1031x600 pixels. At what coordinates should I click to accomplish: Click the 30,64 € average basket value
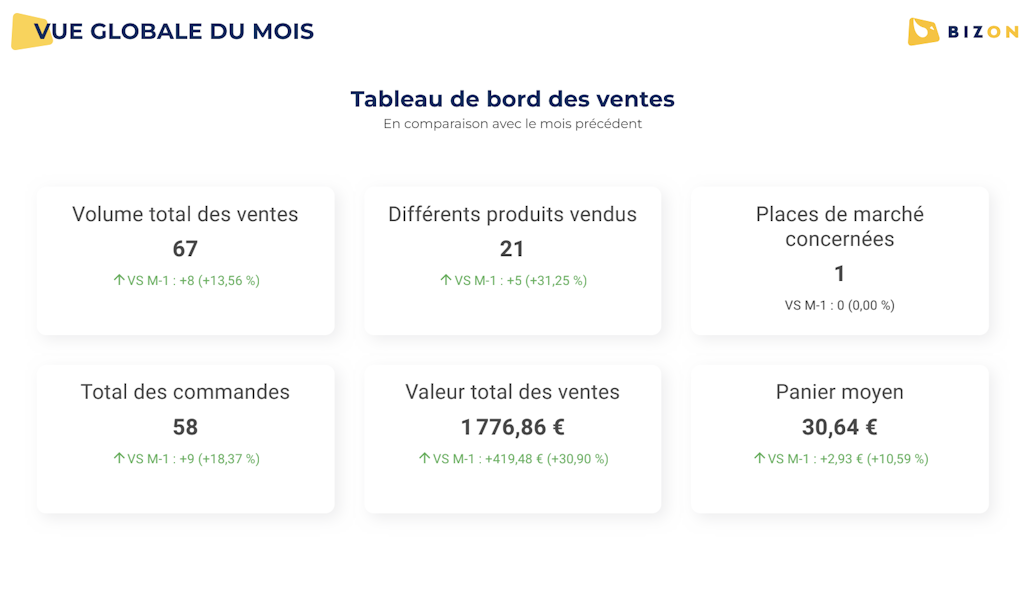coord(840,427)
